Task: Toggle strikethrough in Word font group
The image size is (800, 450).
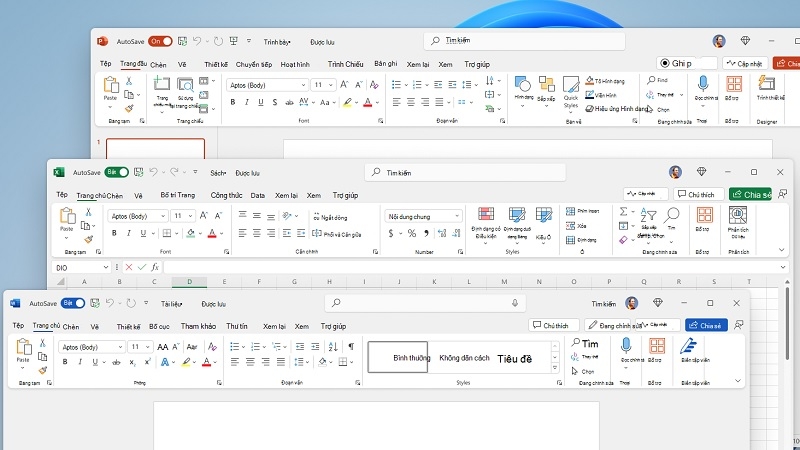Action: click(x=116, y=362)
